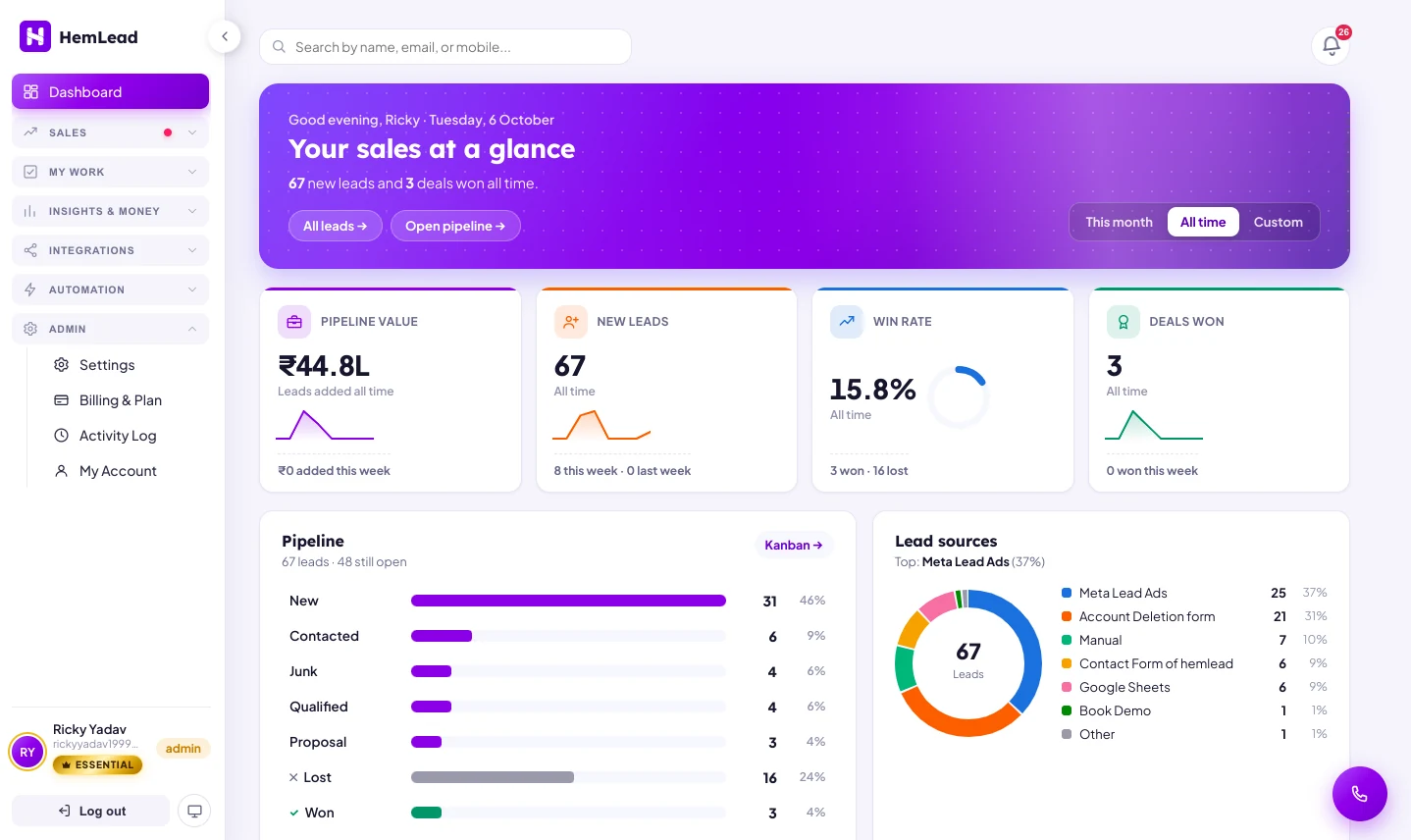
Task: Click the Pipeline Value briefcase icon
Action: pos(294,322)
